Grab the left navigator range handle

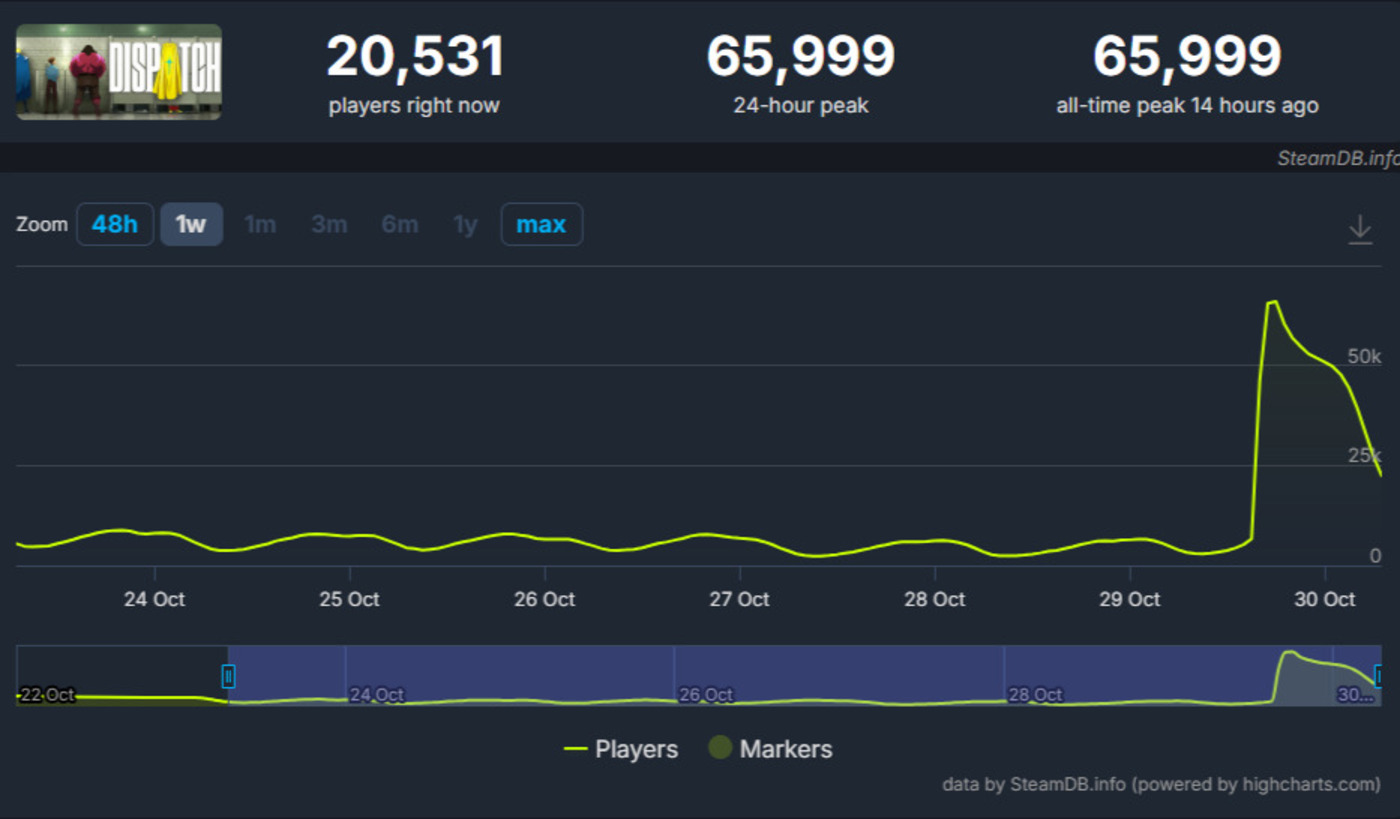click(x=228, y=677)
